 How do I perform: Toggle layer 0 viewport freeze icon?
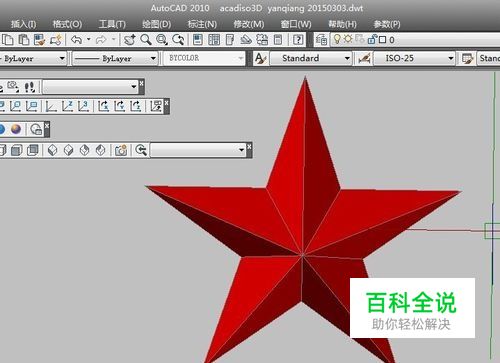[359, 39]
